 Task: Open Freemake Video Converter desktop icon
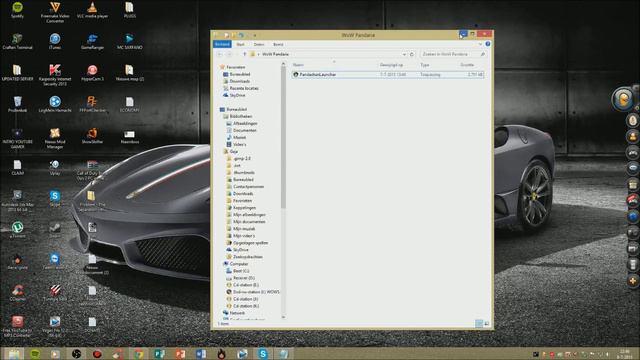(x=55, y=12)
